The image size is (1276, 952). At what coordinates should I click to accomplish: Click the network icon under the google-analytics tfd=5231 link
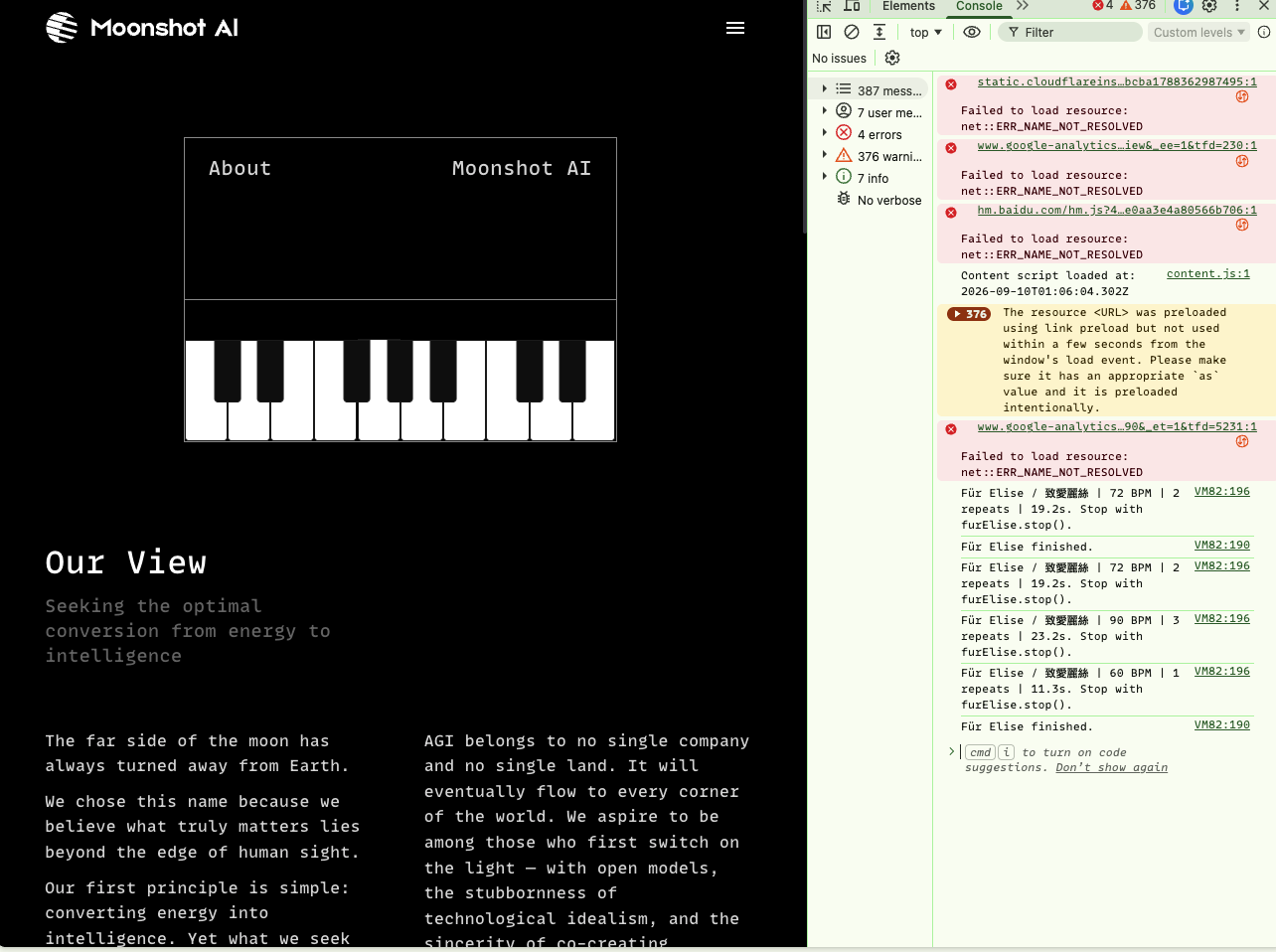pos(1242,441)
